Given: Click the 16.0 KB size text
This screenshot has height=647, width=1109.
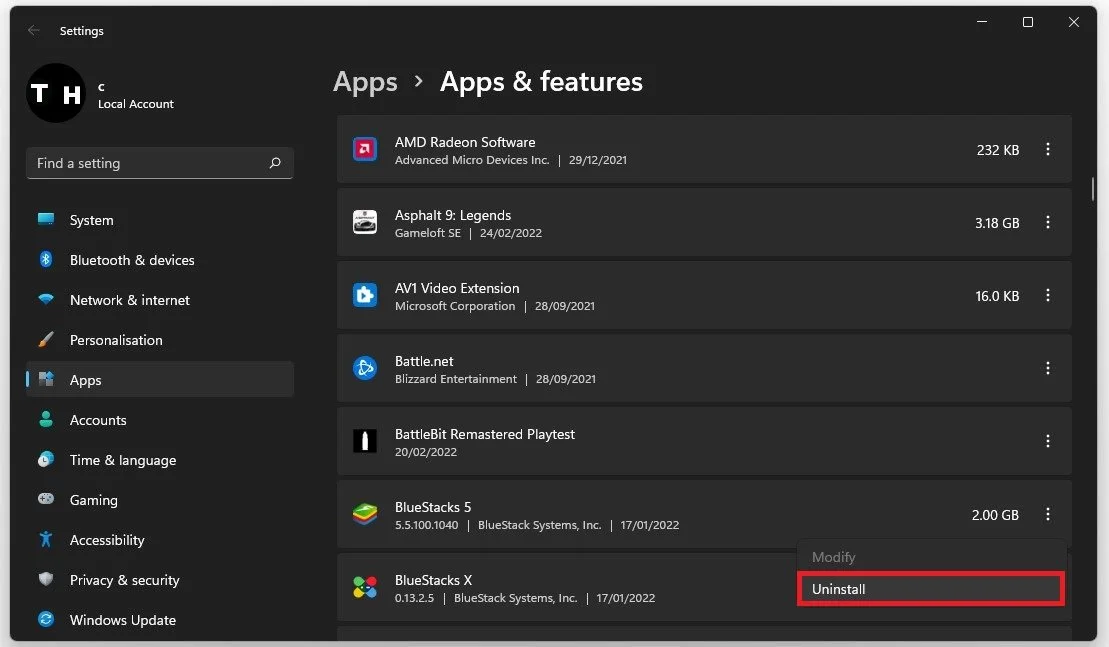Looking at the screenshot, I should coord(997,296).
